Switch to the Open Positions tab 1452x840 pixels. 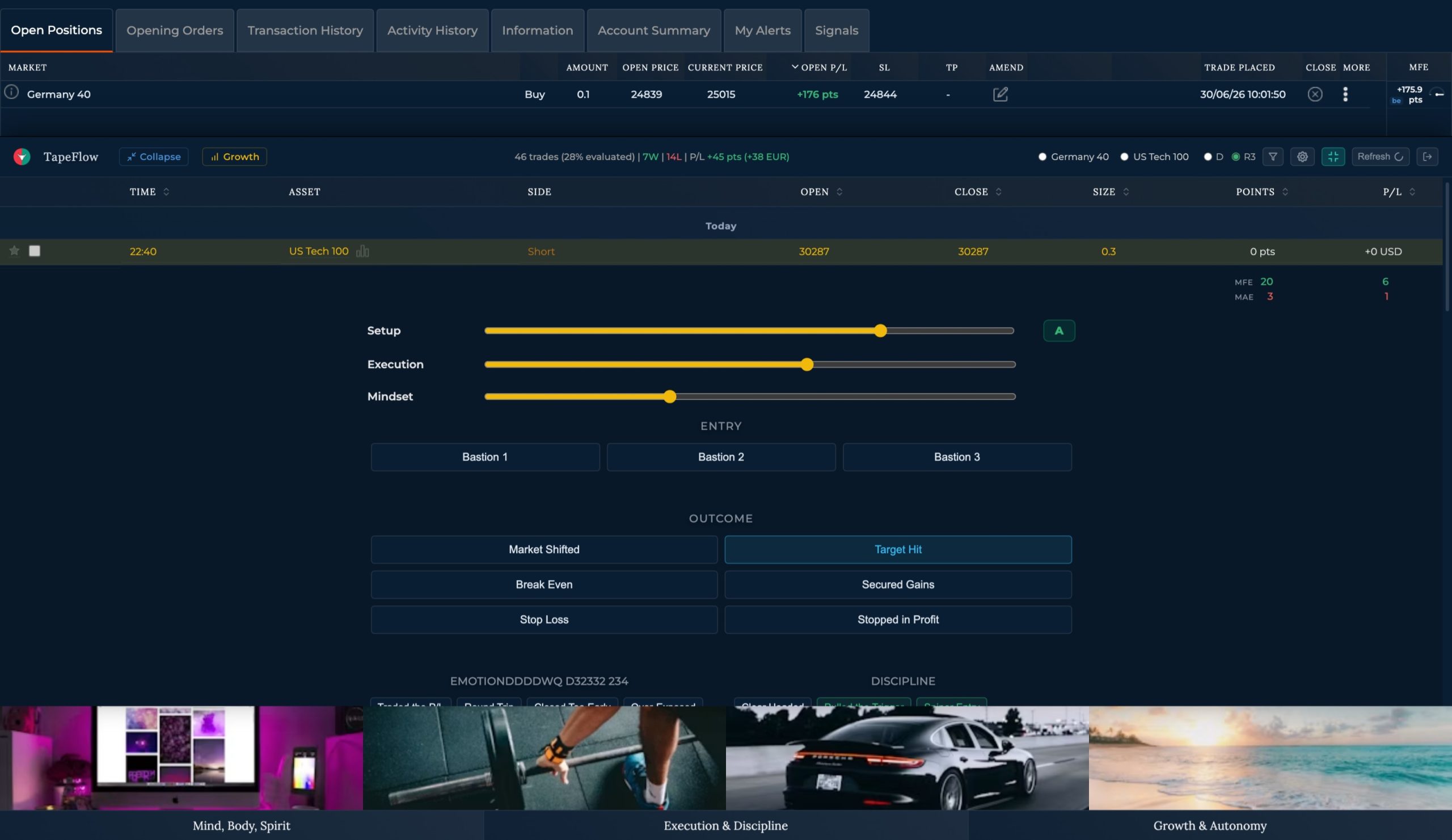point(57,30)
